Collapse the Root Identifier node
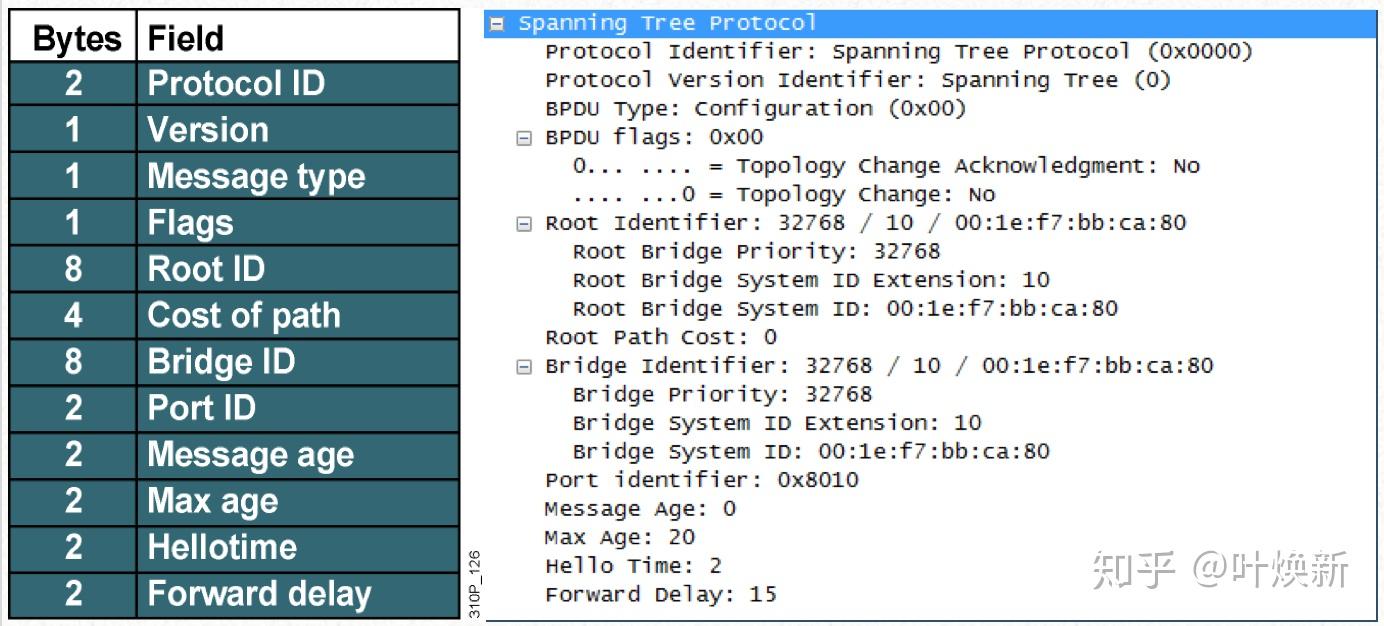1384x626 pixels. (524, 224)
